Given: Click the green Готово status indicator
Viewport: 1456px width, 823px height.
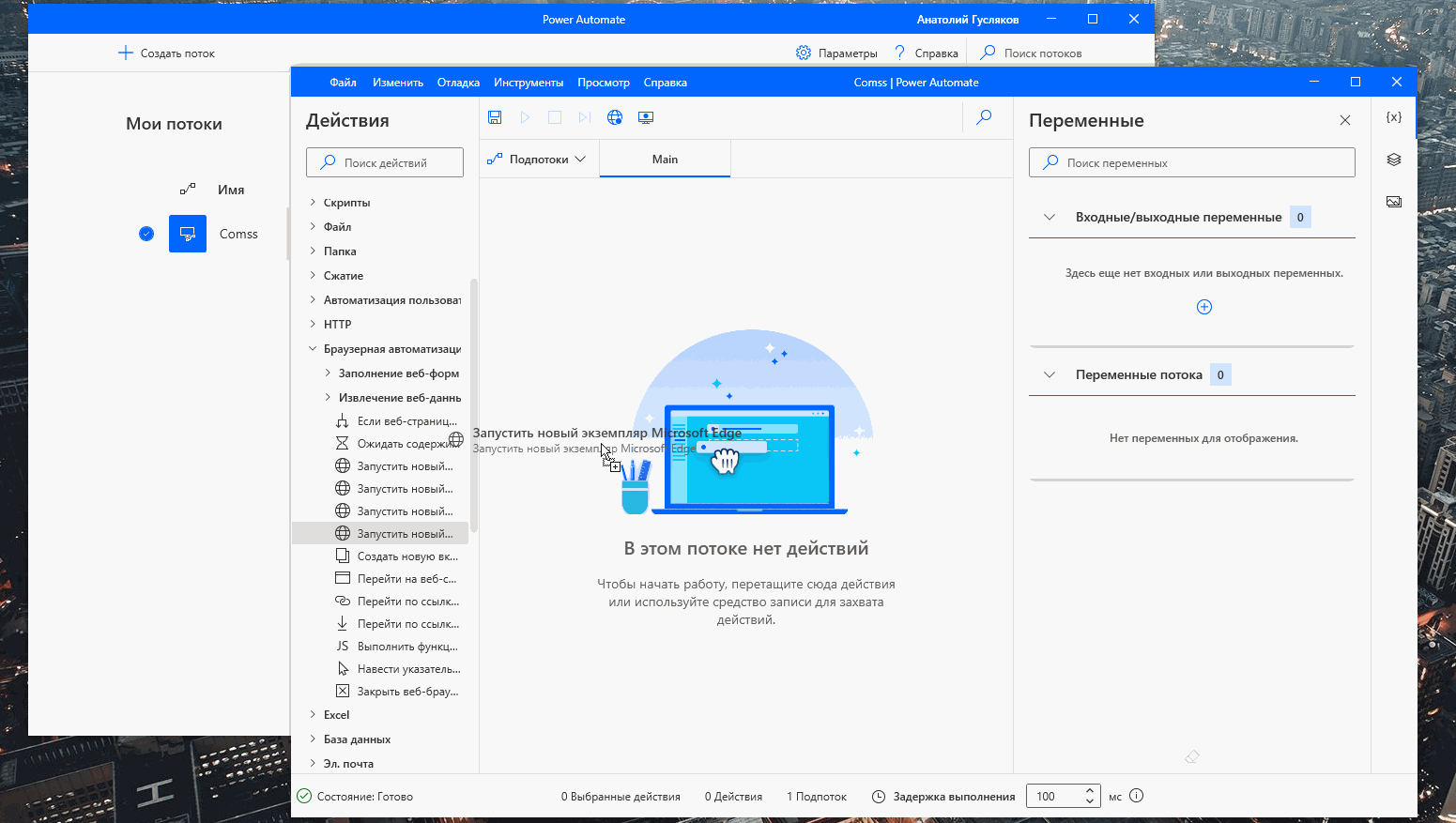Looking at the screenshot, I should (303, 796).
